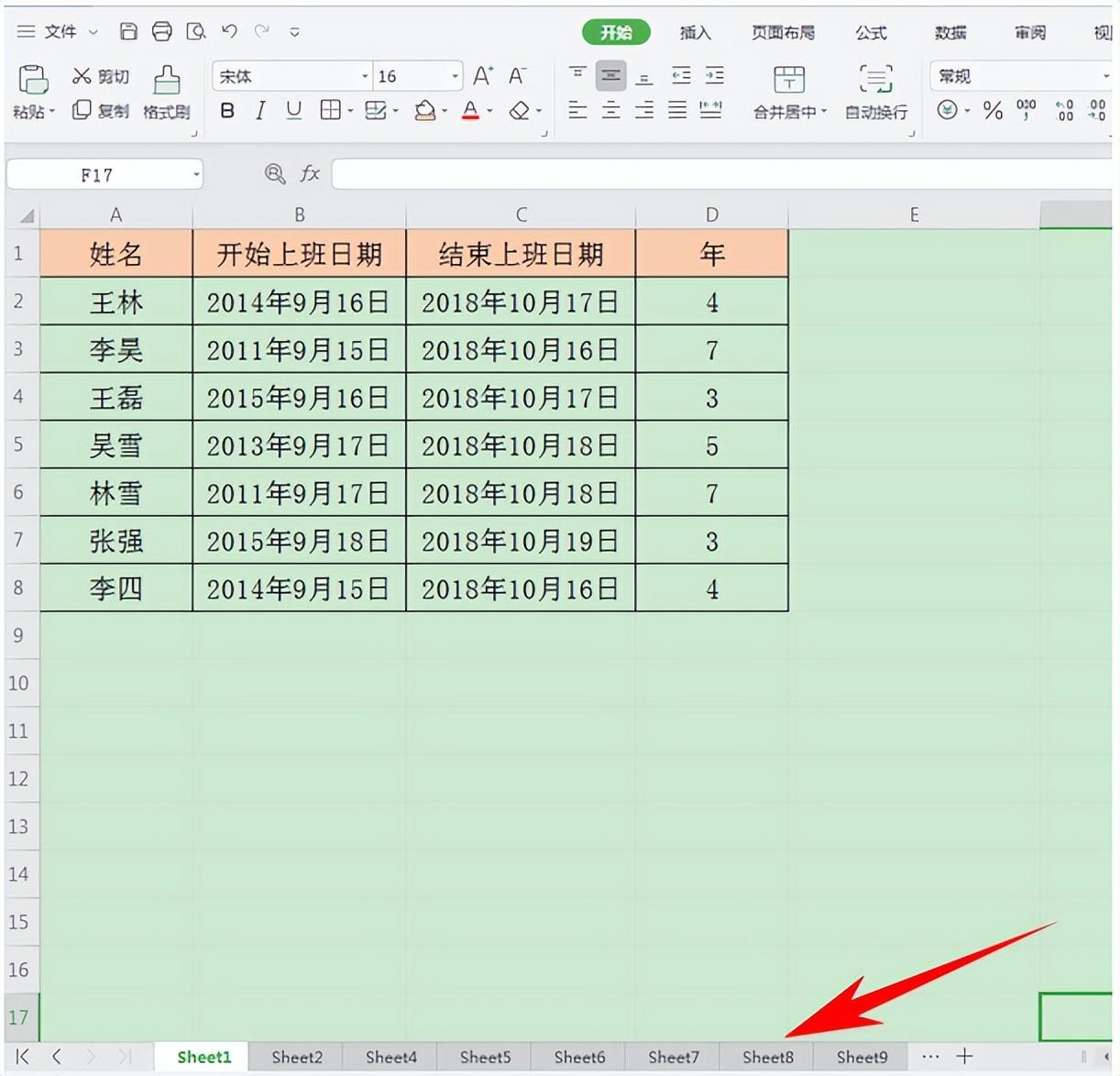This screenshot has height=1076, width=1120.
Task: Switch to 页面布局 ribbon tab
Action: 783,33
